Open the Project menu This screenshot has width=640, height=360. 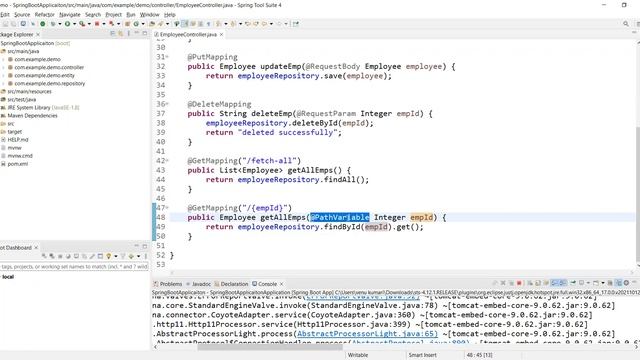[113, 14]
